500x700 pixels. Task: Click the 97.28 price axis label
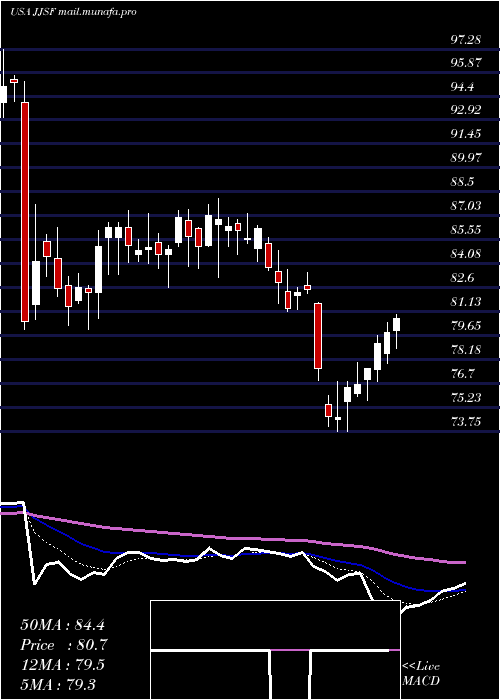pos(466,40)
